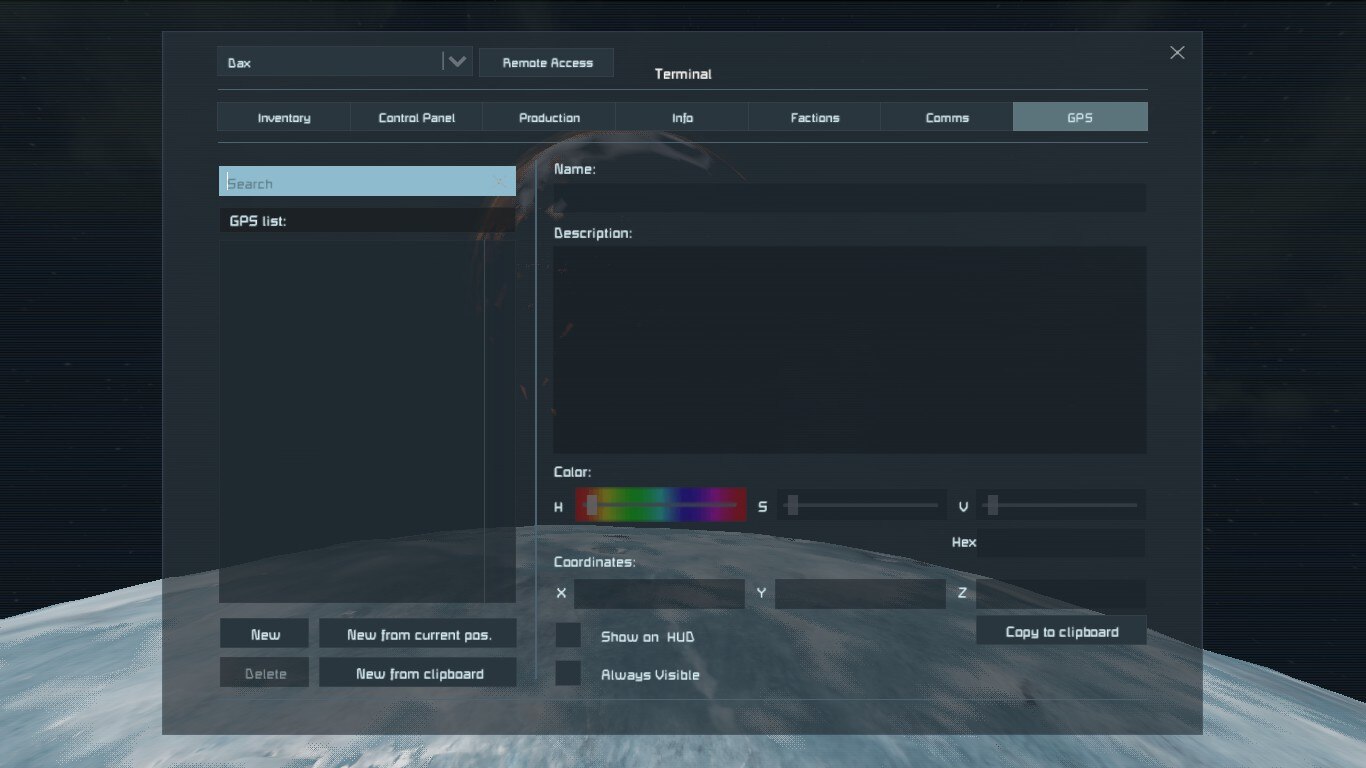
Task: Focus the X coordinate input field
Action: tap(659, 594)
